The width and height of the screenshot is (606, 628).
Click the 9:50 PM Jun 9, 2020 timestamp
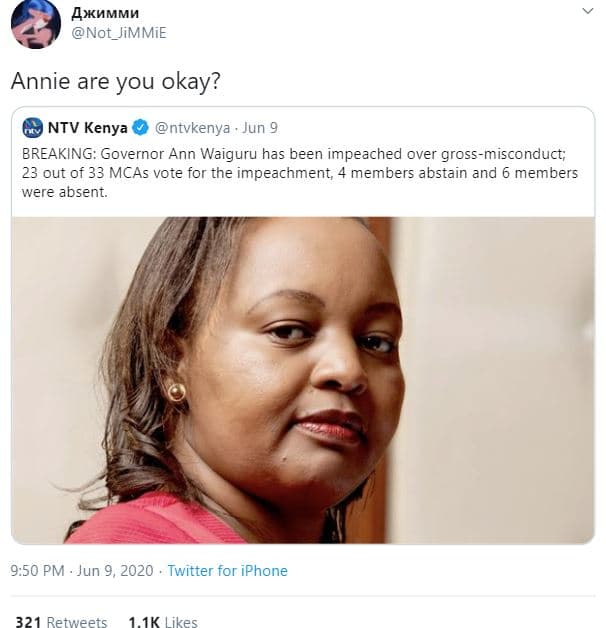[x=82, y=571]
